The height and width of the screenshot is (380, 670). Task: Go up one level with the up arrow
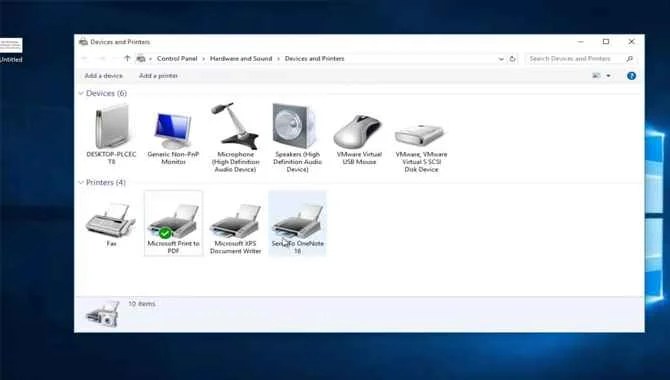tap(127, 59)
